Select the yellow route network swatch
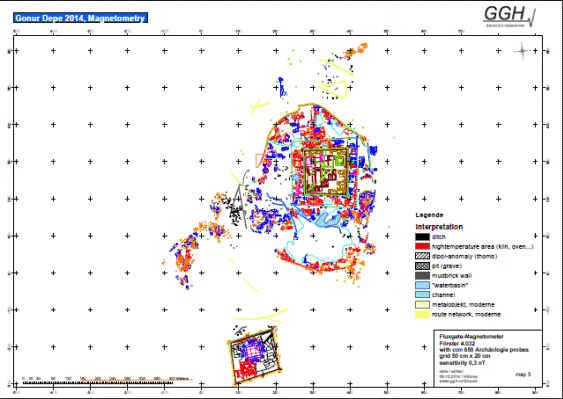Viewport: 563px width, 399px height. [x=422, y=314]
